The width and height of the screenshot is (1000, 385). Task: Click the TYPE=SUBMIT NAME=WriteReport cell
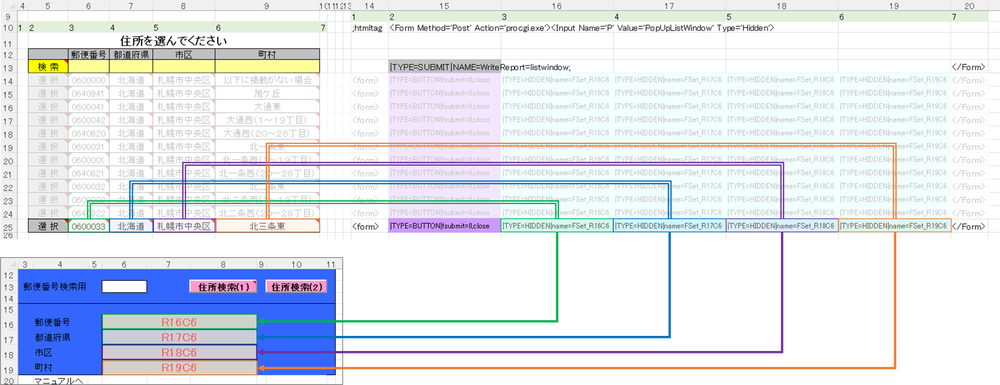click(x=445, y=67)
